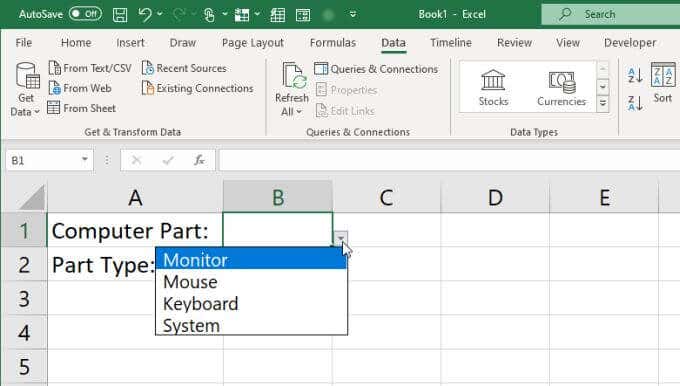
Task: Choose the Stocks data type
Action: [x=493, y=88]
